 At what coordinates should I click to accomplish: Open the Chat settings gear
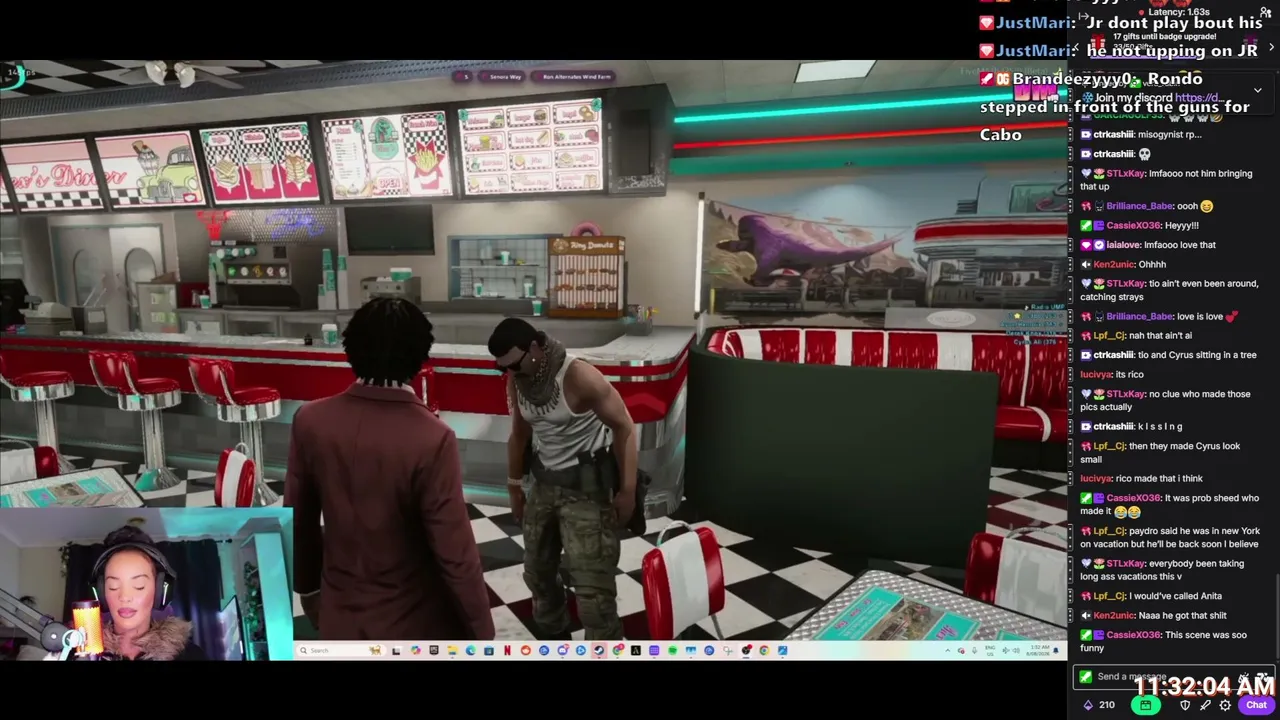(x=1225, y=705)
